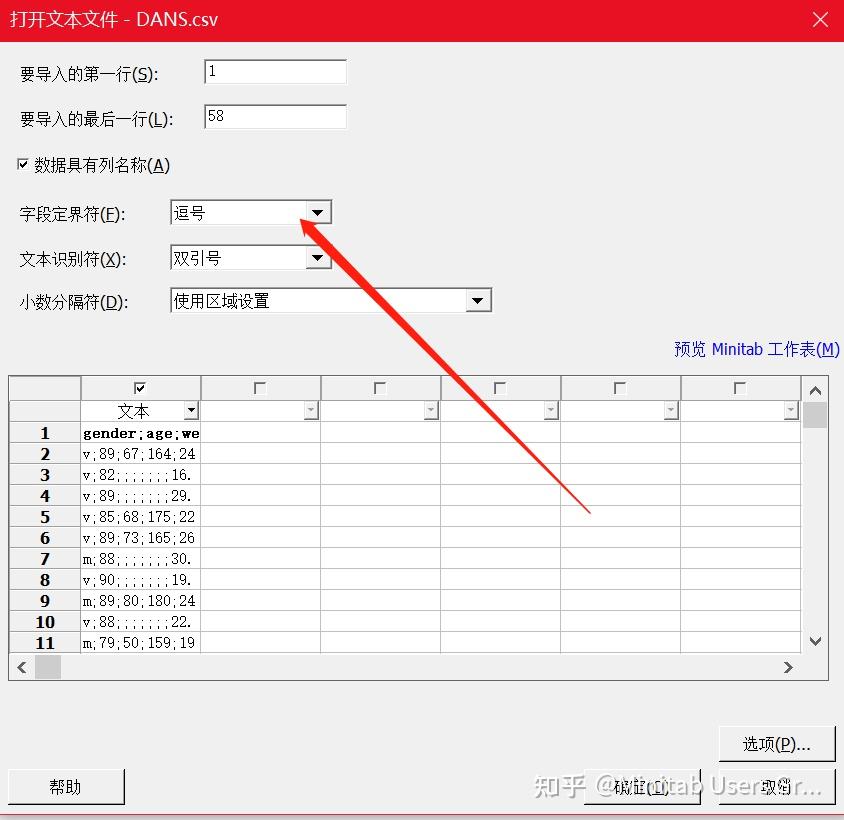Check the last preview column's import checkbox

pos(740,387)
